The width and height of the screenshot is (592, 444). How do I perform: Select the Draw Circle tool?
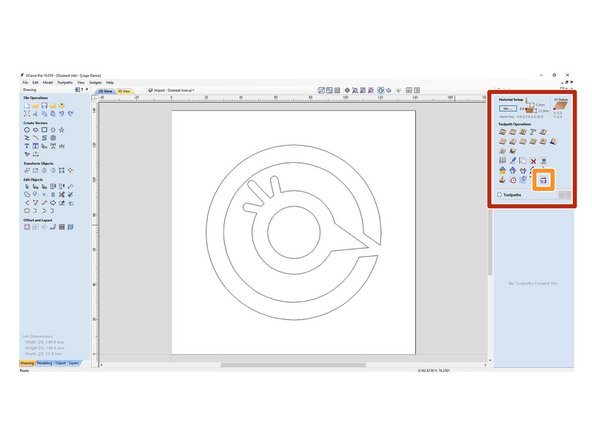[x=27, y=130]
